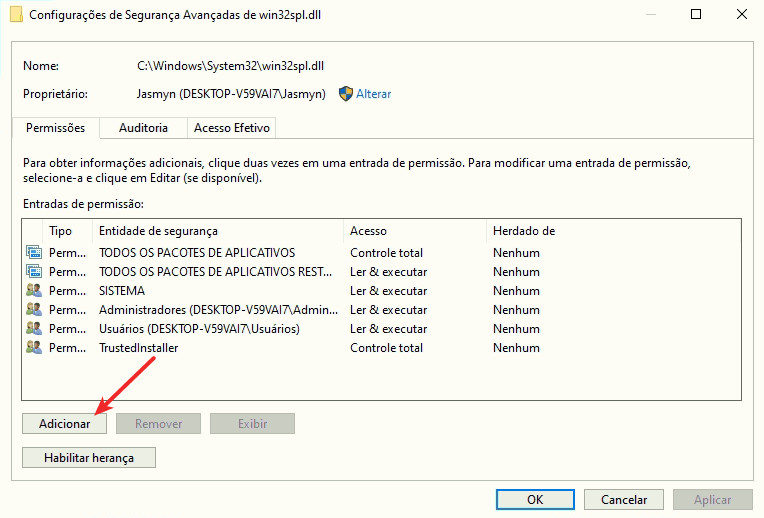Viewport: 764px width, 518px height.
Task: Sort by Entidade de segurança column header
Action: (218, 230)
